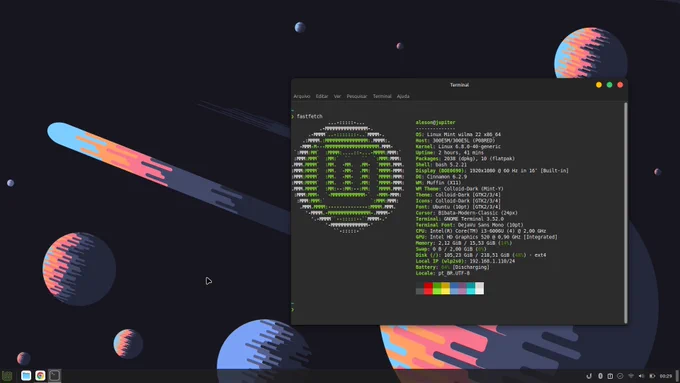Click the "Cursor: Bibata-Modern-Classic" line
This screenshot has width=680, height=383.
[466, 213]
